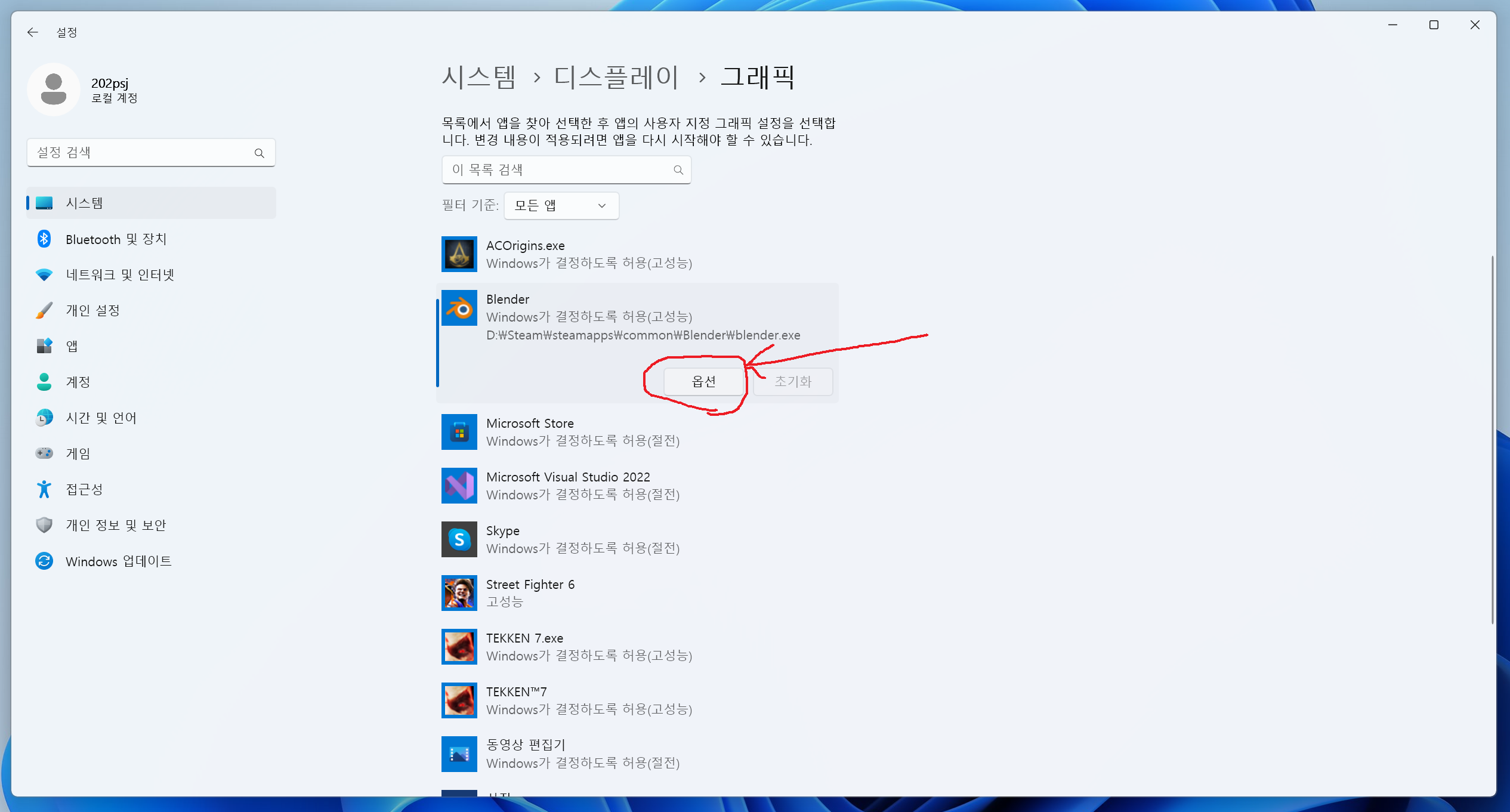The height and width of the screenshot is (812, 1510).
Task: Select the ACOrigins.exe app icon
Action: [x=459, y=254]
